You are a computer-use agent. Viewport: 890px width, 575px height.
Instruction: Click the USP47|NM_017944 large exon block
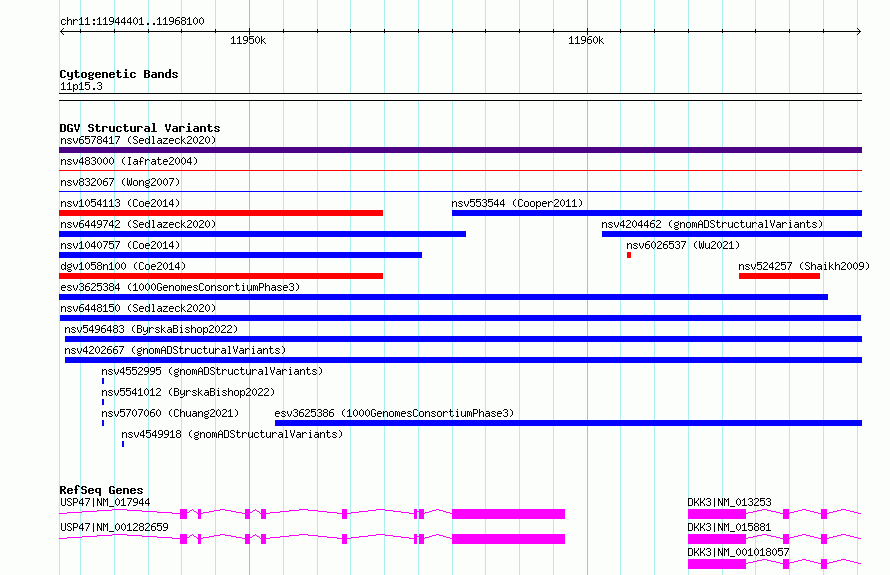pyautogui.click(x=509, y=514)
